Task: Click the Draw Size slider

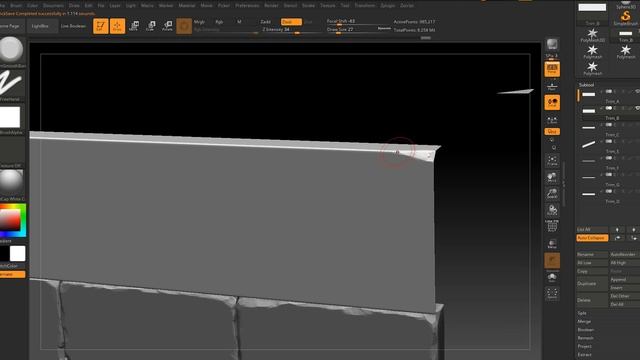Action: point(358,30)
